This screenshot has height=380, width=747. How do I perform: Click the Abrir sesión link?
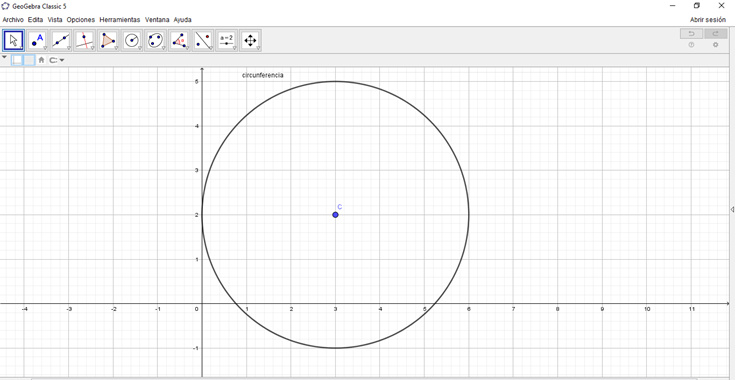[708, 20]
